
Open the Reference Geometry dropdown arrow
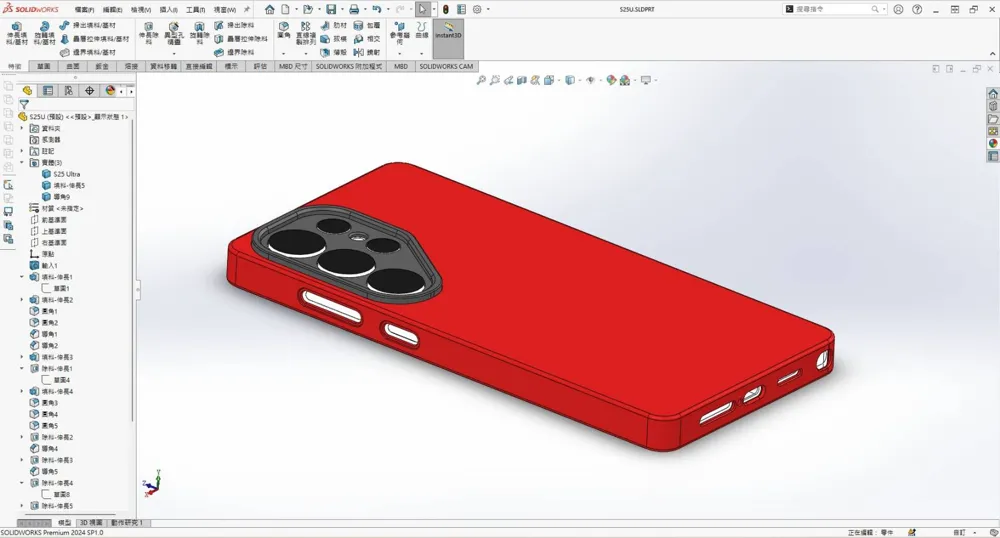click(x=399, y=54)
